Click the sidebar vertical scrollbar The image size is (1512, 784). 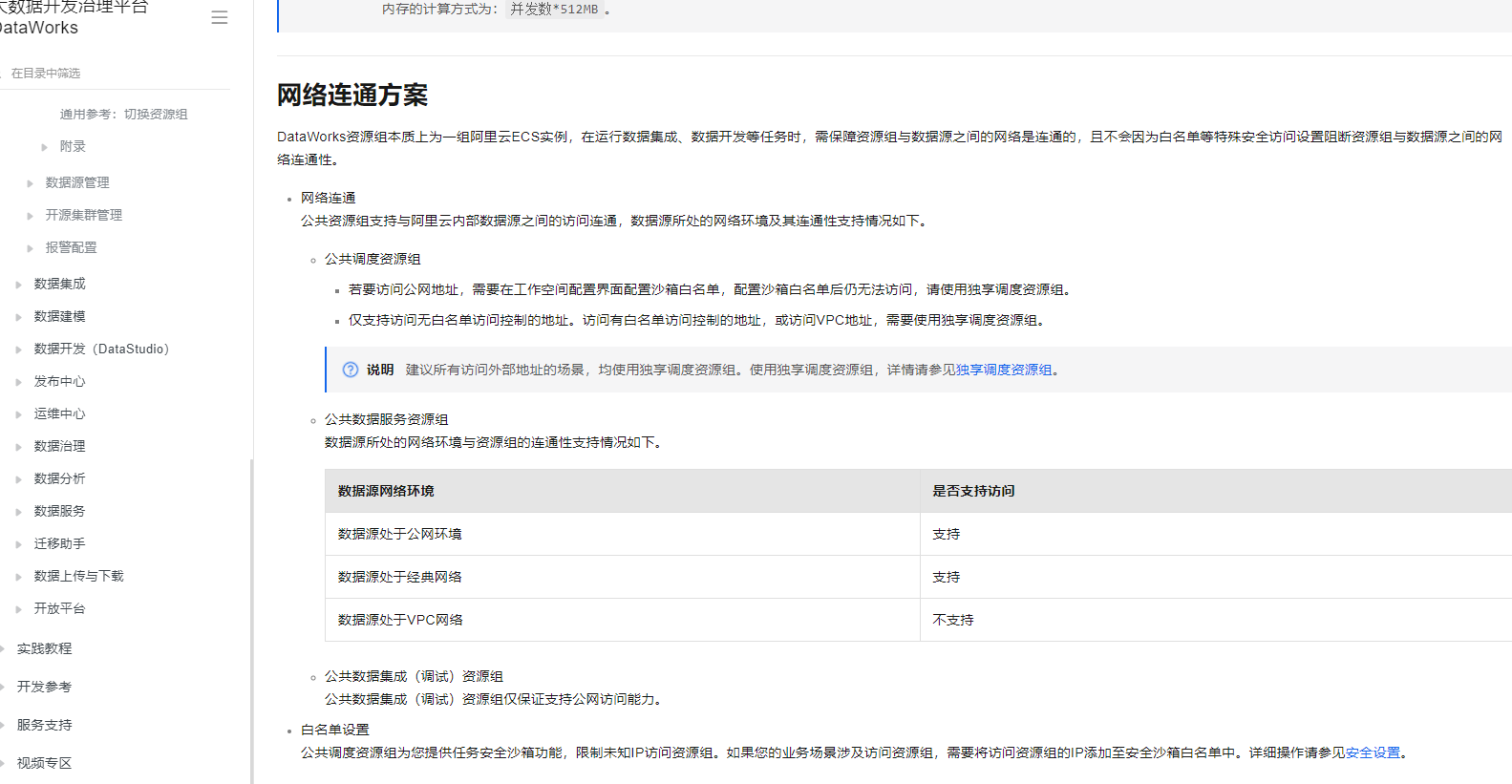pyautogui.click(x=252, y=621)
